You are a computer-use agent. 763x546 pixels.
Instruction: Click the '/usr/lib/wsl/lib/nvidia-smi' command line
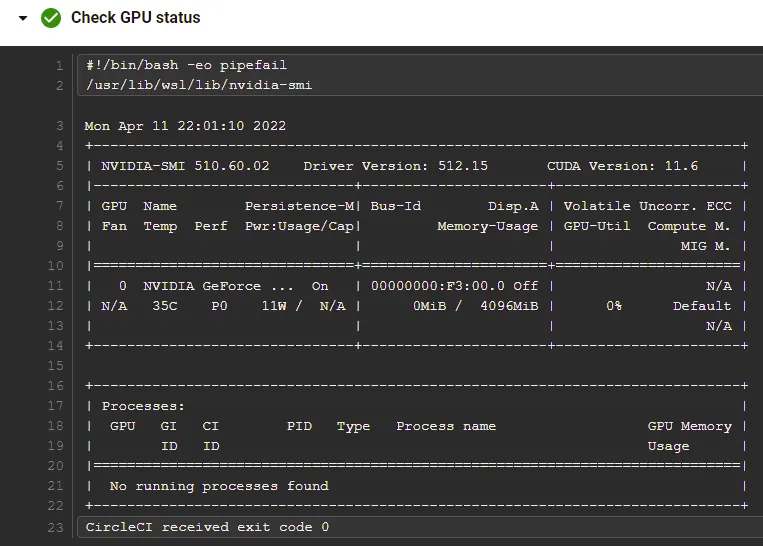pos(199,85)
